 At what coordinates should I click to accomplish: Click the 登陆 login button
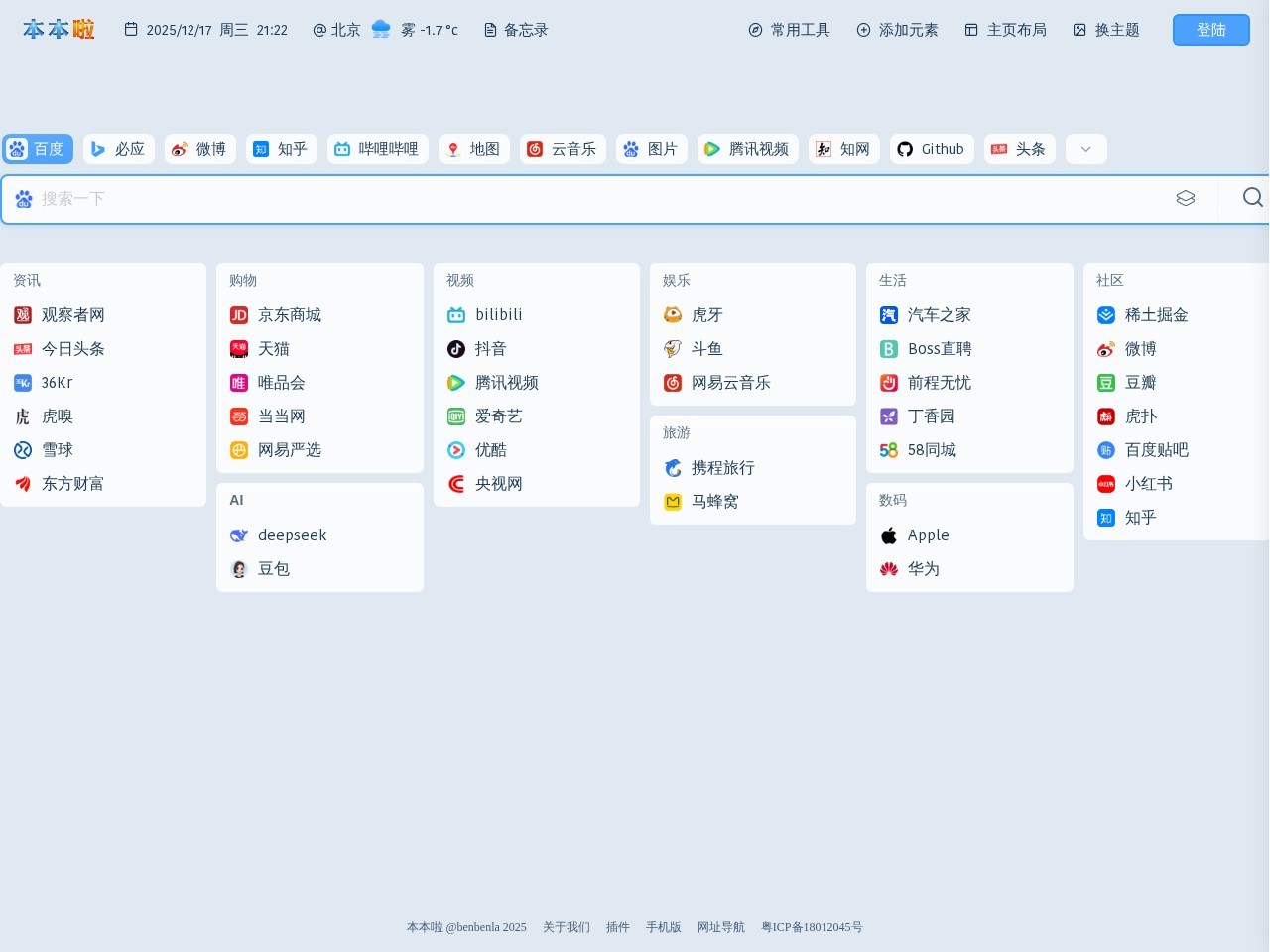(x=1210, y=30)
